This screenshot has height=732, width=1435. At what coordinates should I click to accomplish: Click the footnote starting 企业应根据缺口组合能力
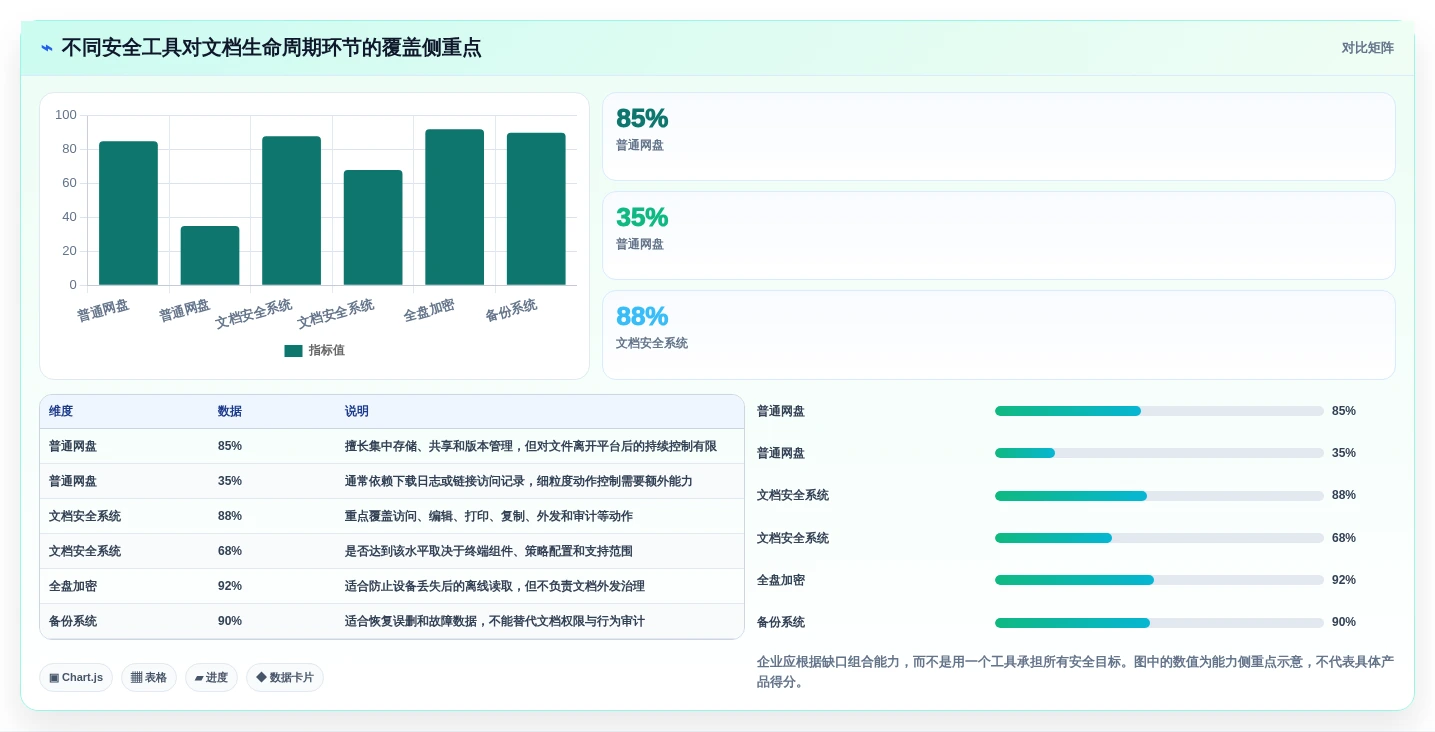coord(1075,672)
